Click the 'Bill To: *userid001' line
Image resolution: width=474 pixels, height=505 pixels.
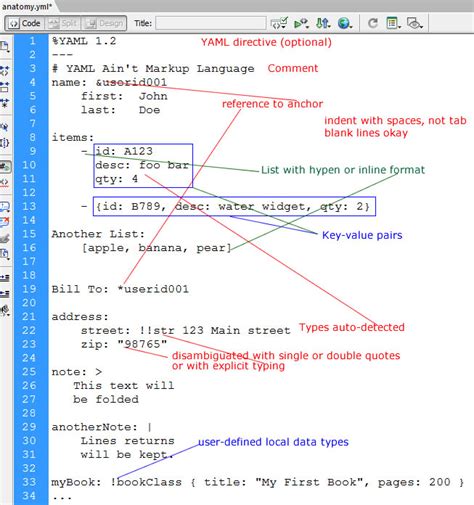coord(120,289)
